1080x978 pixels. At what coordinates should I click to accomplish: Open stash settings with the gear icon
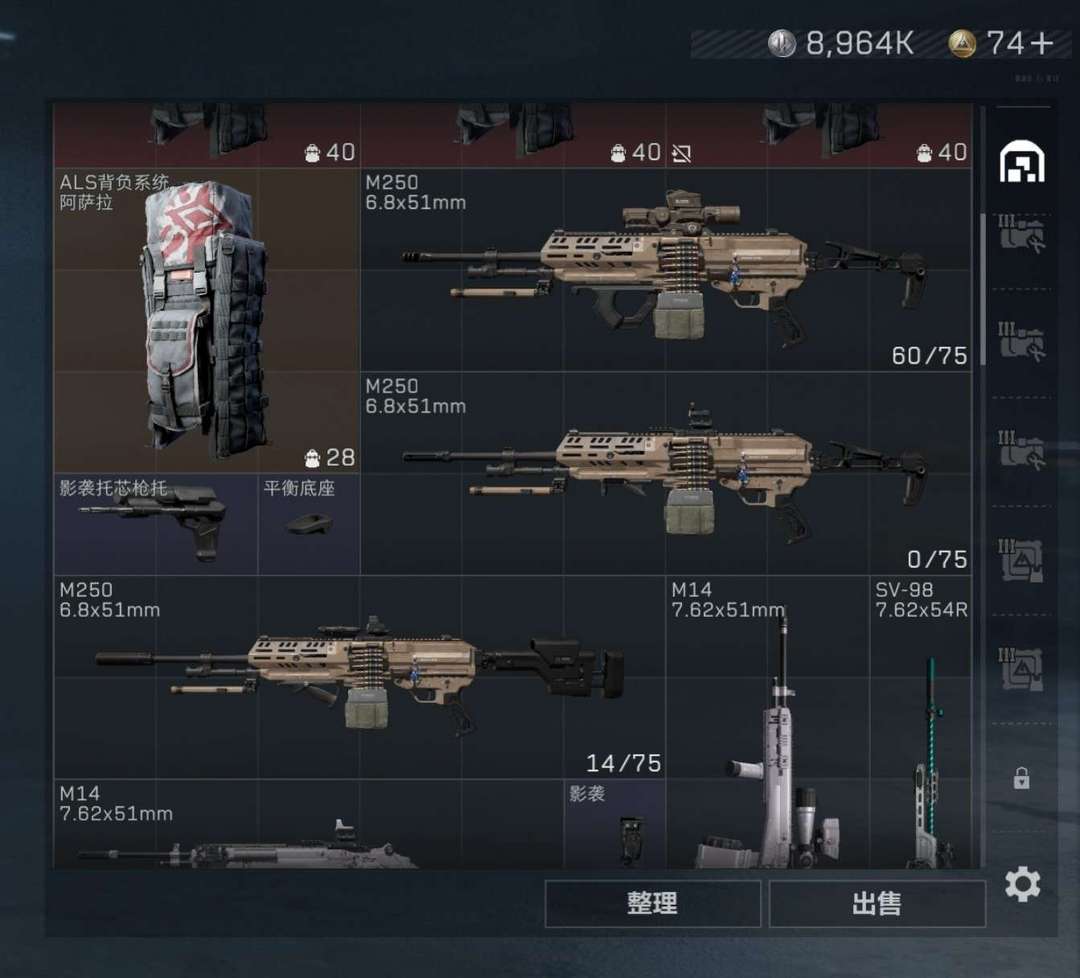click(x=1023, y=884)
